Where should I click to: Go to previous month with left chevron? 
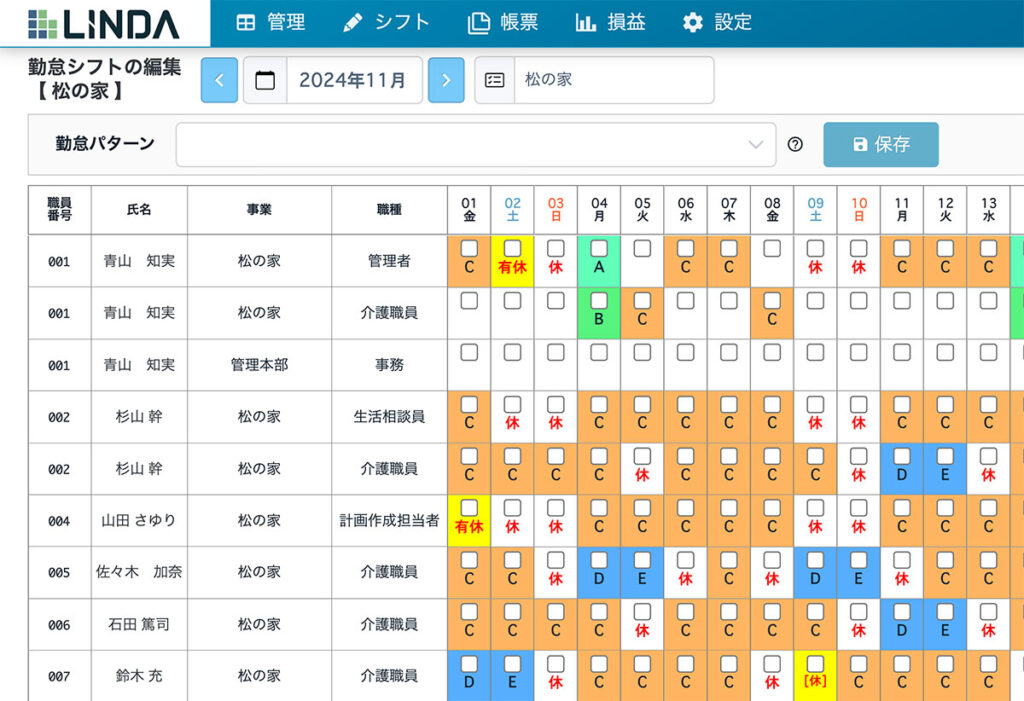coord(220,81)
